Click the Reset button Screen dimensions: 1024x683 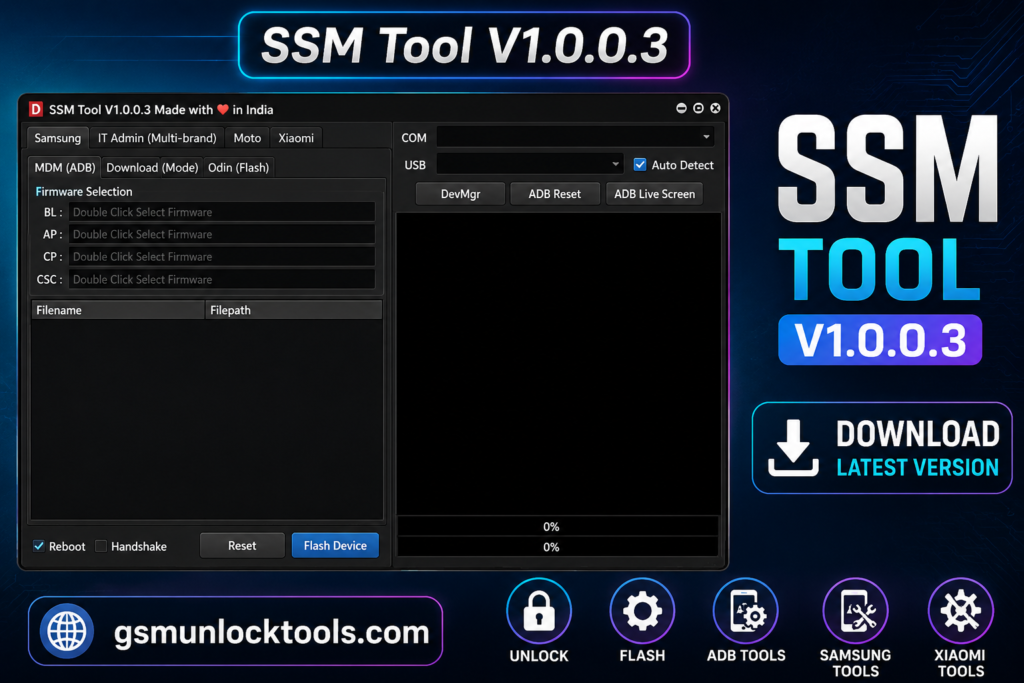(x=242, y=545)
